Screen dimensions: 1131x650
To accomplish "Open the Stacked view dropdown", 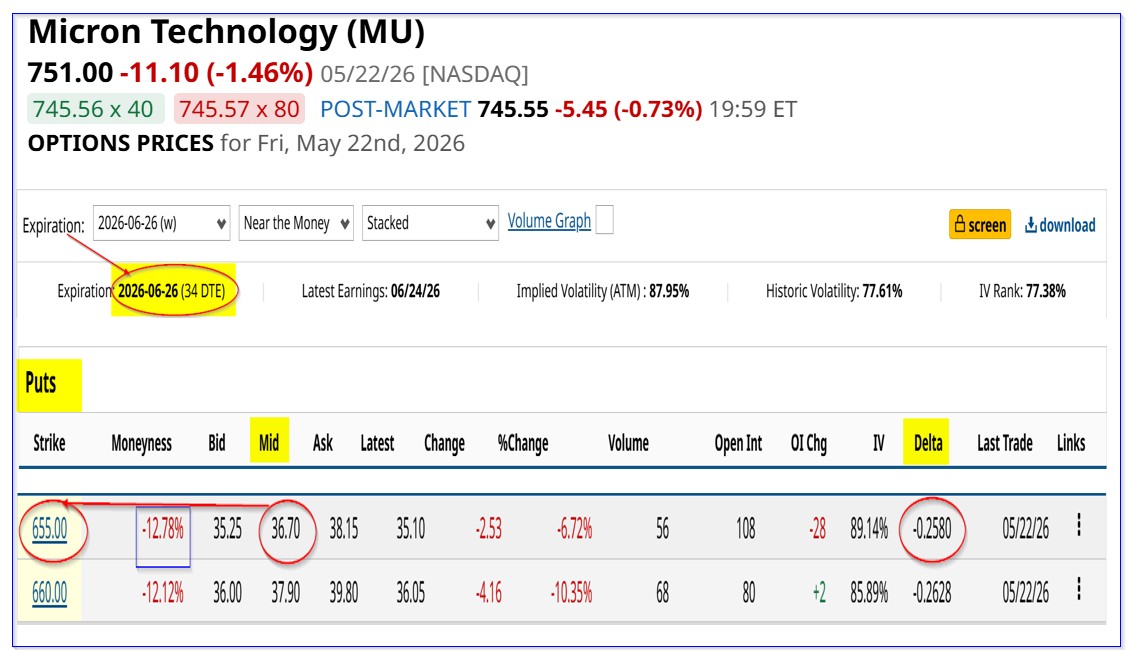I will point(430,223).
